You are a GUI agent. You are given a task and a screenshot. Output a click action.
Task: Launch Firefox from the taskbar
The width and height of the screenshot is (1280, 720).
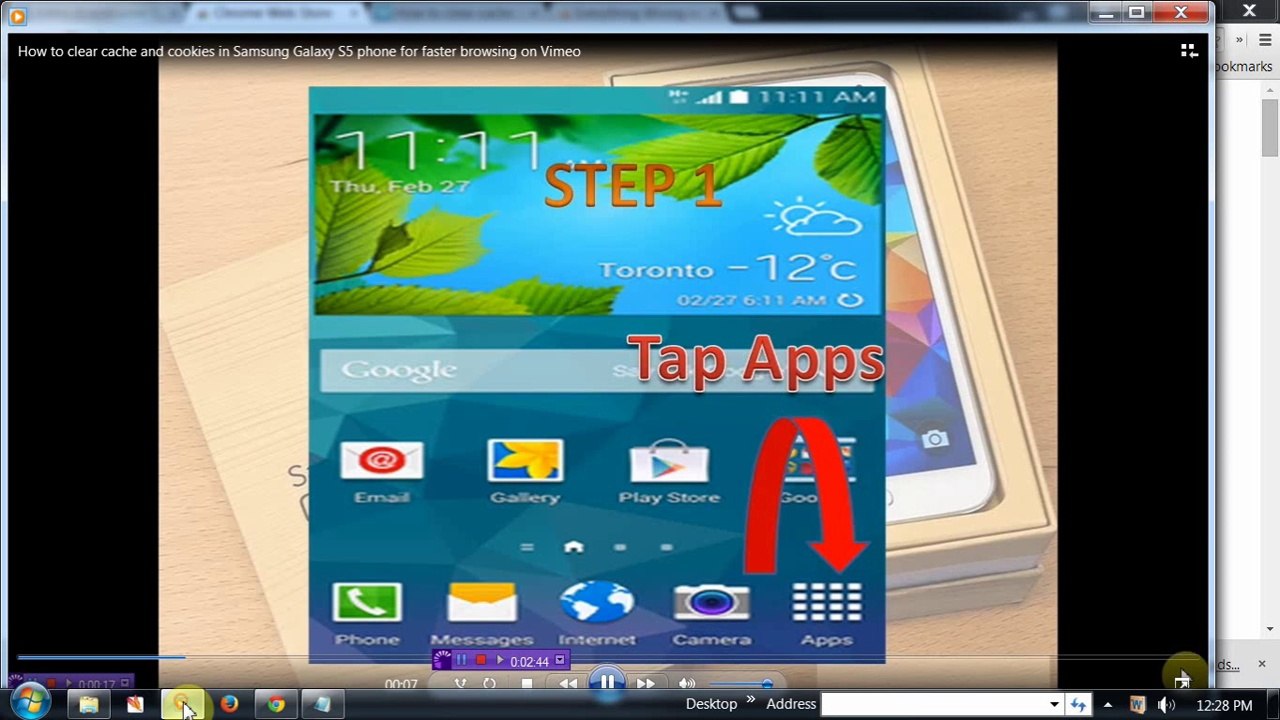coord(229,704)
